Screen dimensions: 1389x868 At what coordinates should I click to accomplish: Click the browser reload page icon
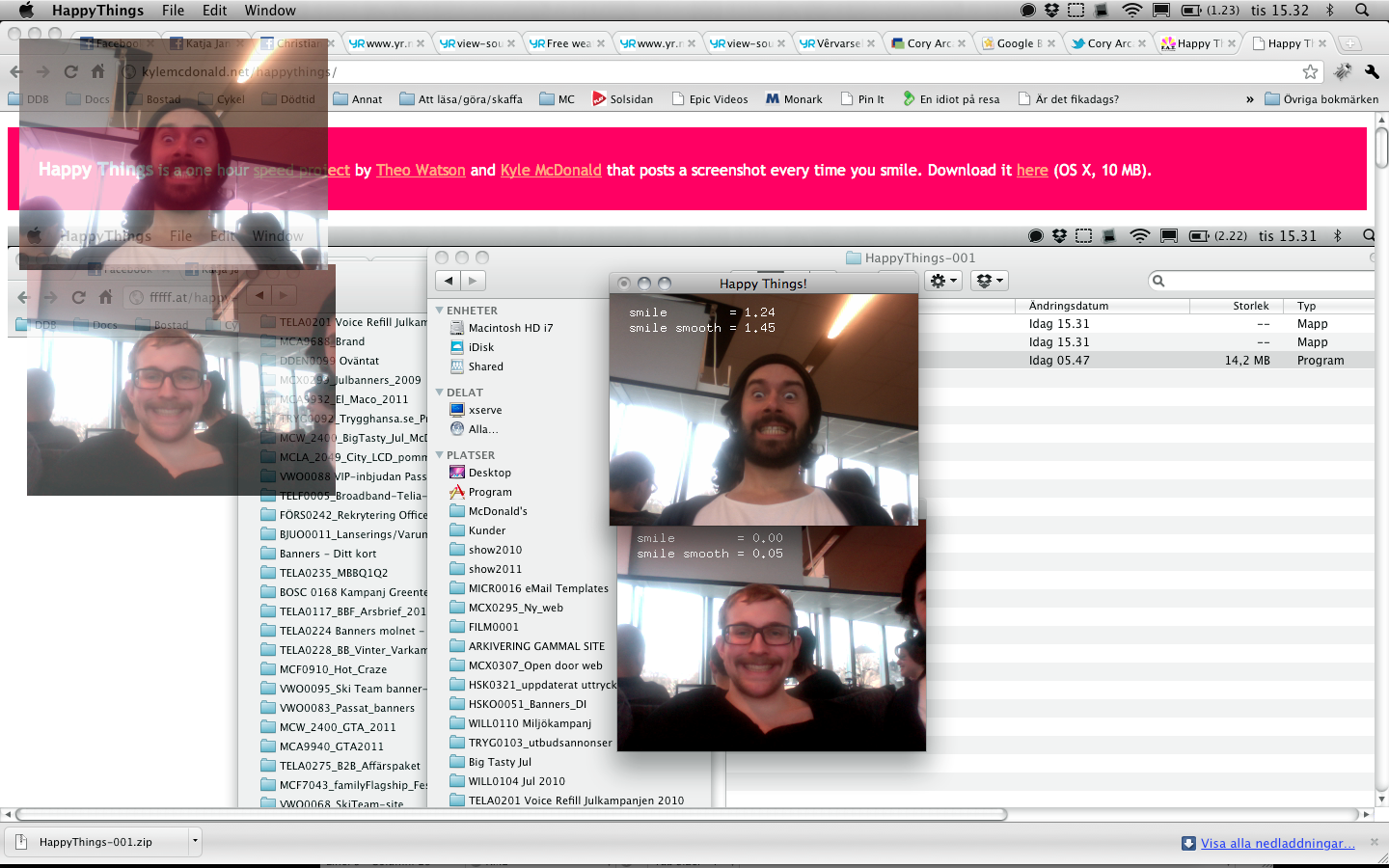[70, 71]
